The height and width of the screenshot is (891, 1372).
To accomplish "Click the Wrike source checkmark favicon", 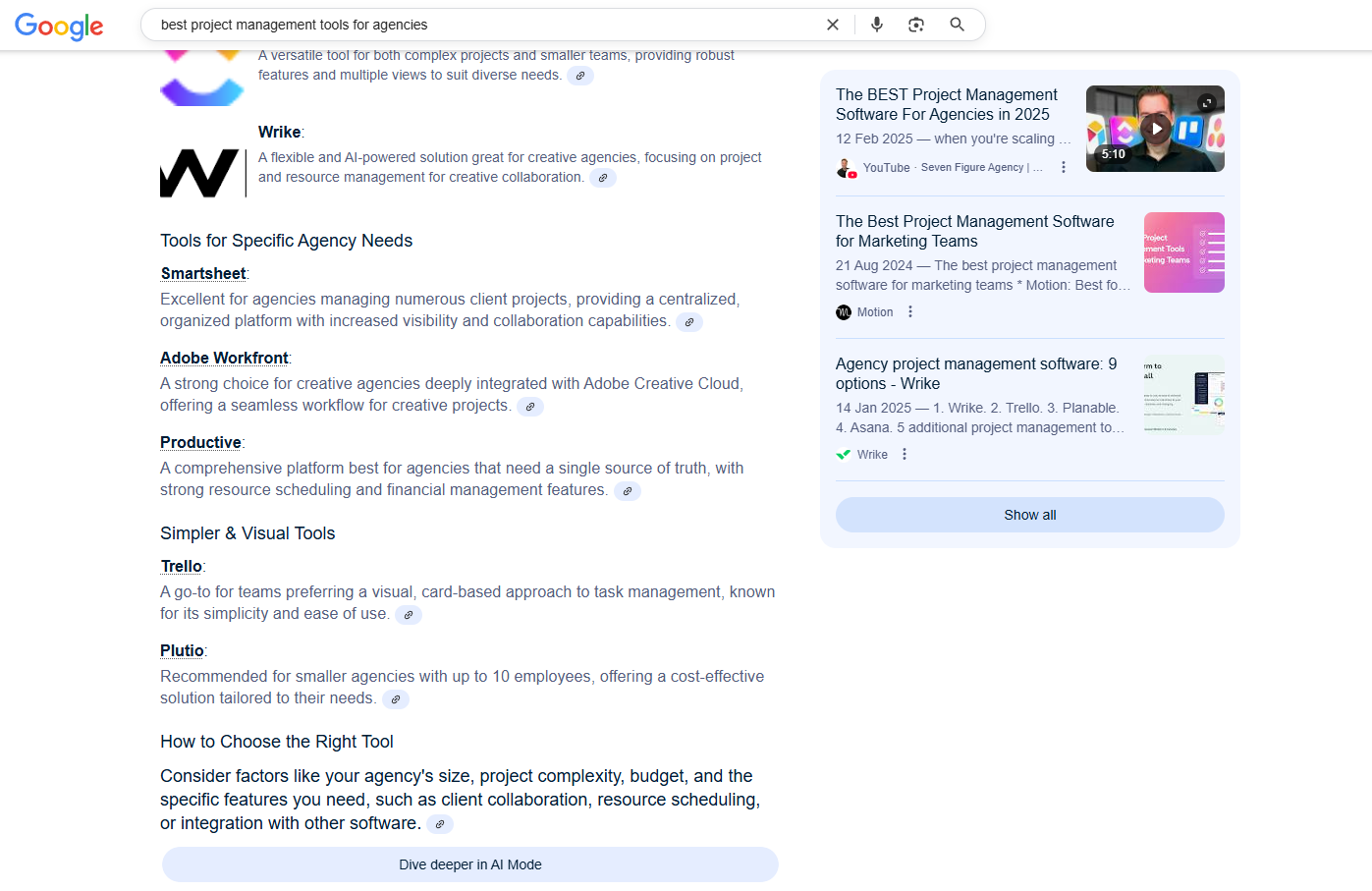I will click(844, 455).
